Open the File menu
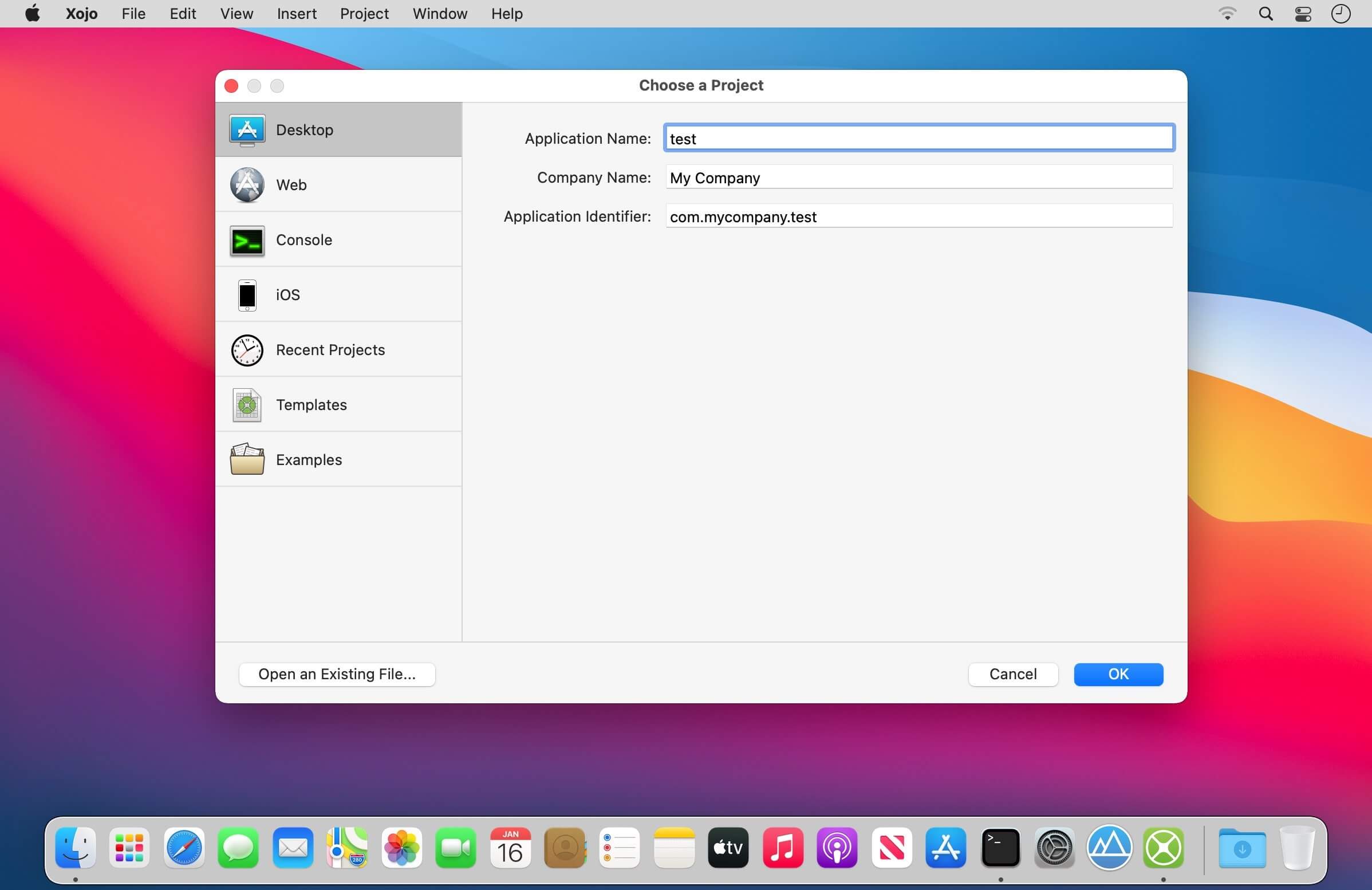The image size is (1372, 890). coord(133,14)
